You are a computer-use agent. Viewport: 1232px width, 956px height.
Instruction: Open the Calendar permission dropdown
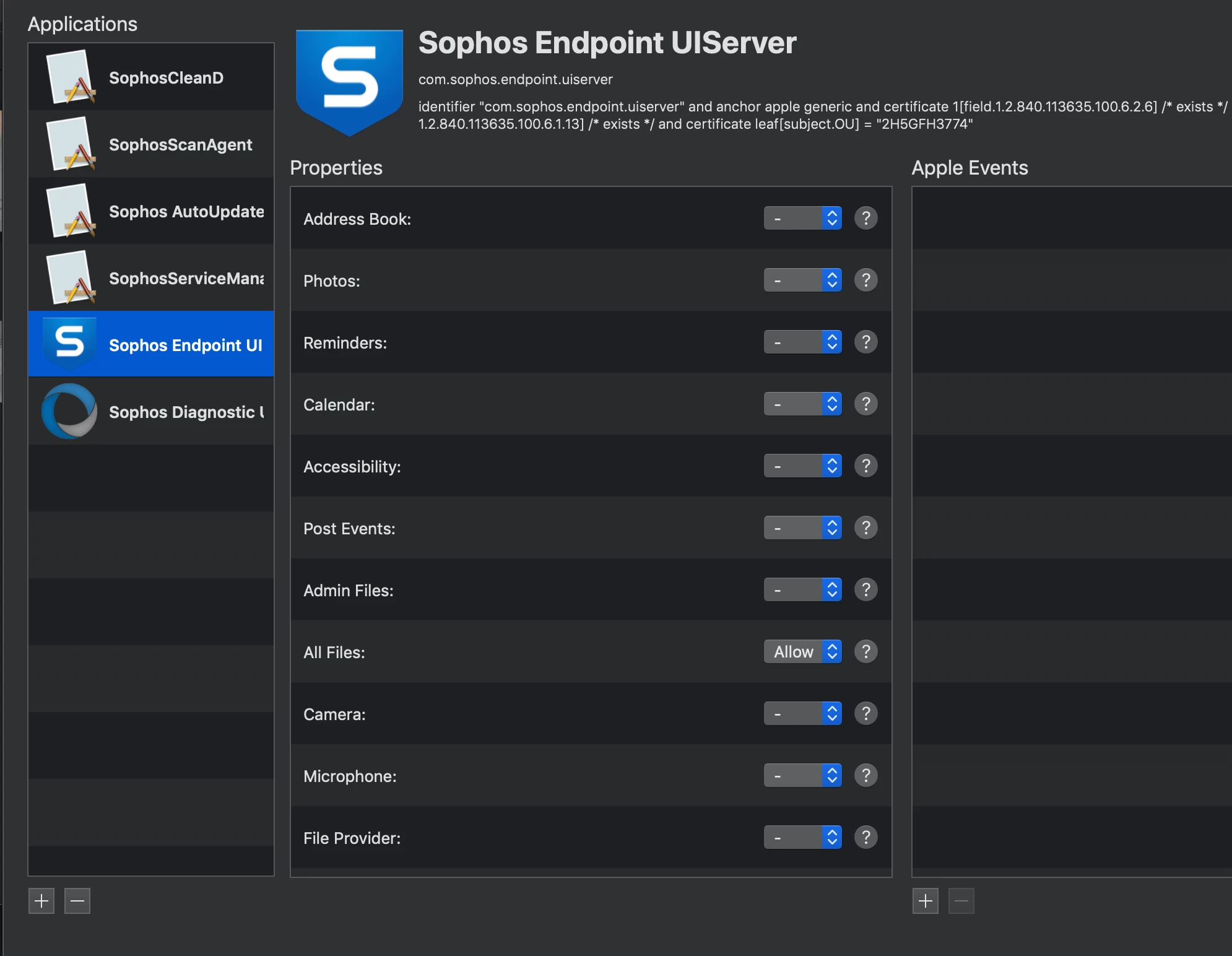click(802, 404)
